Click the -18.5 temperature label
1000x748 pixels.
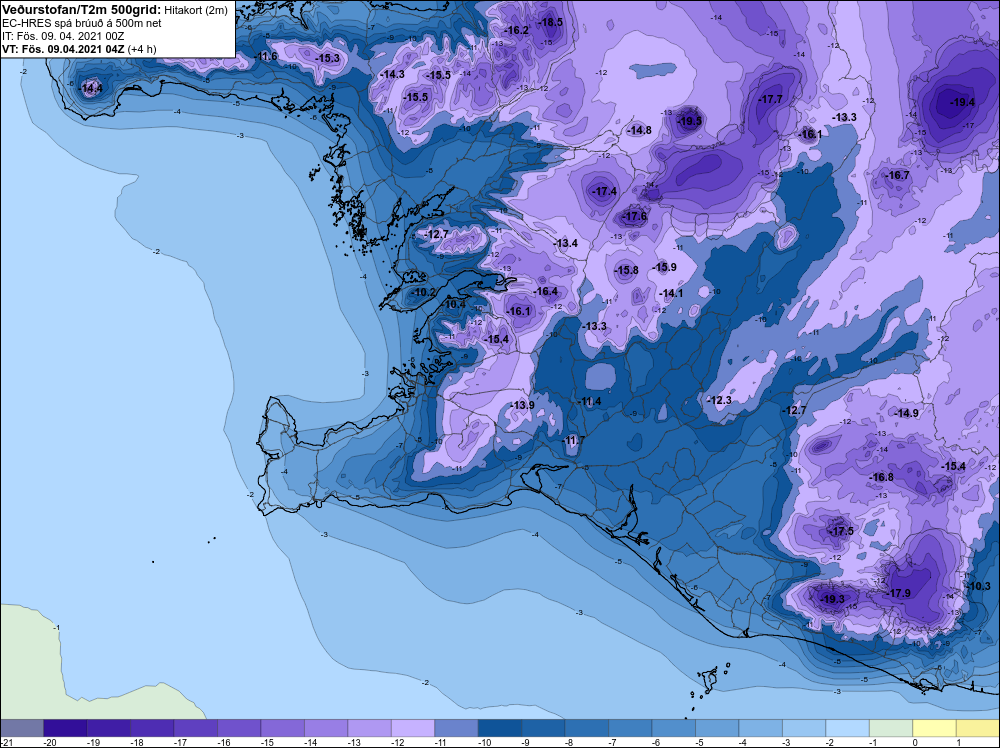(551, 22)
